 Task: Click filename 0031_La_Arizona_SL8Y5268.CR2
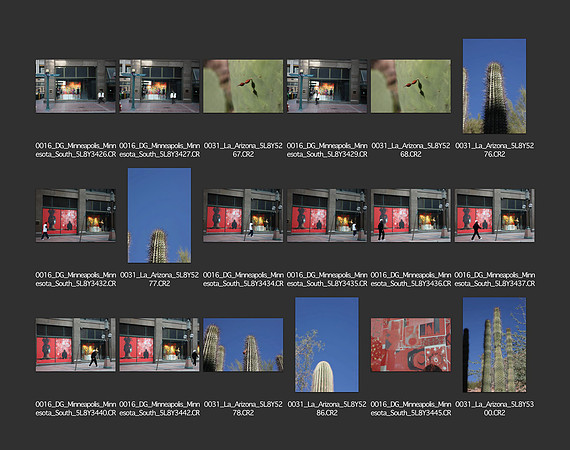pos(411,150)
